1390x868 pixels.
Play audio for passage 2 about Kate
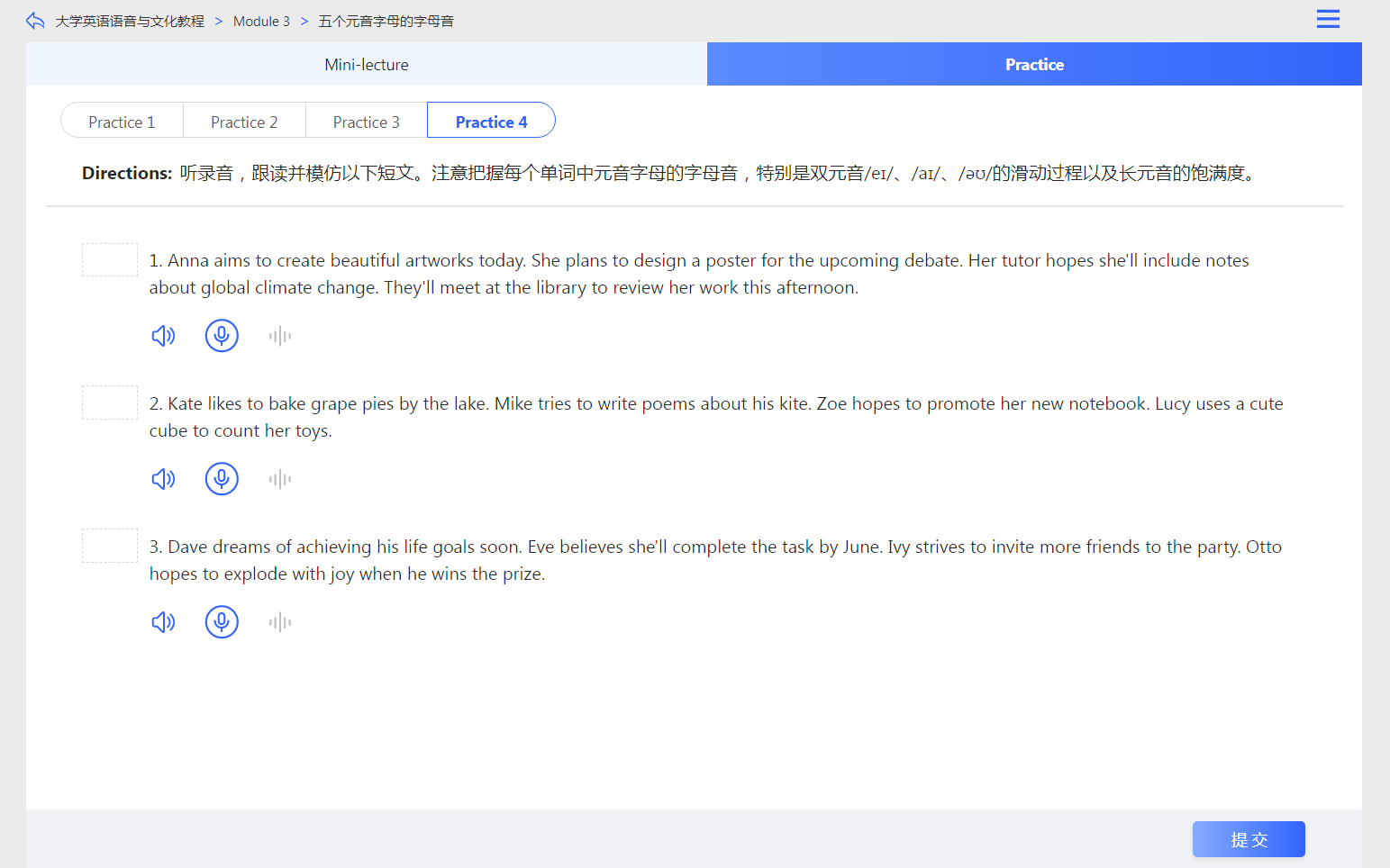[x=163, y=479]
